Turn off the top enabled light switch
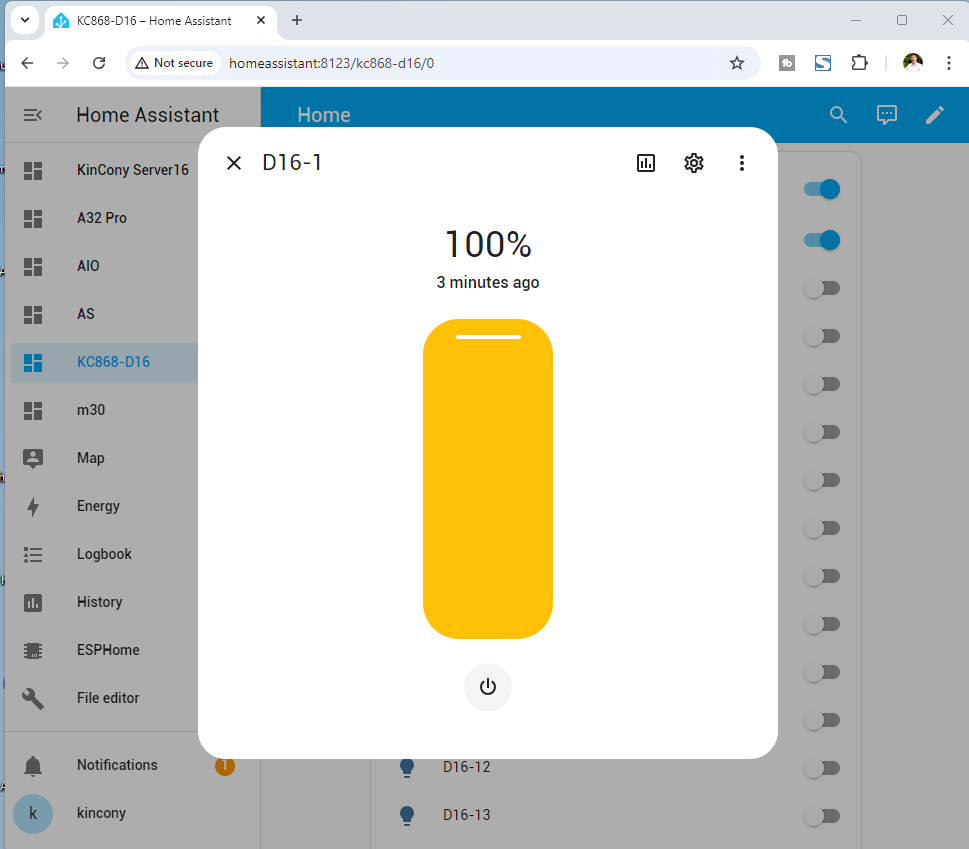 point(822,189)
